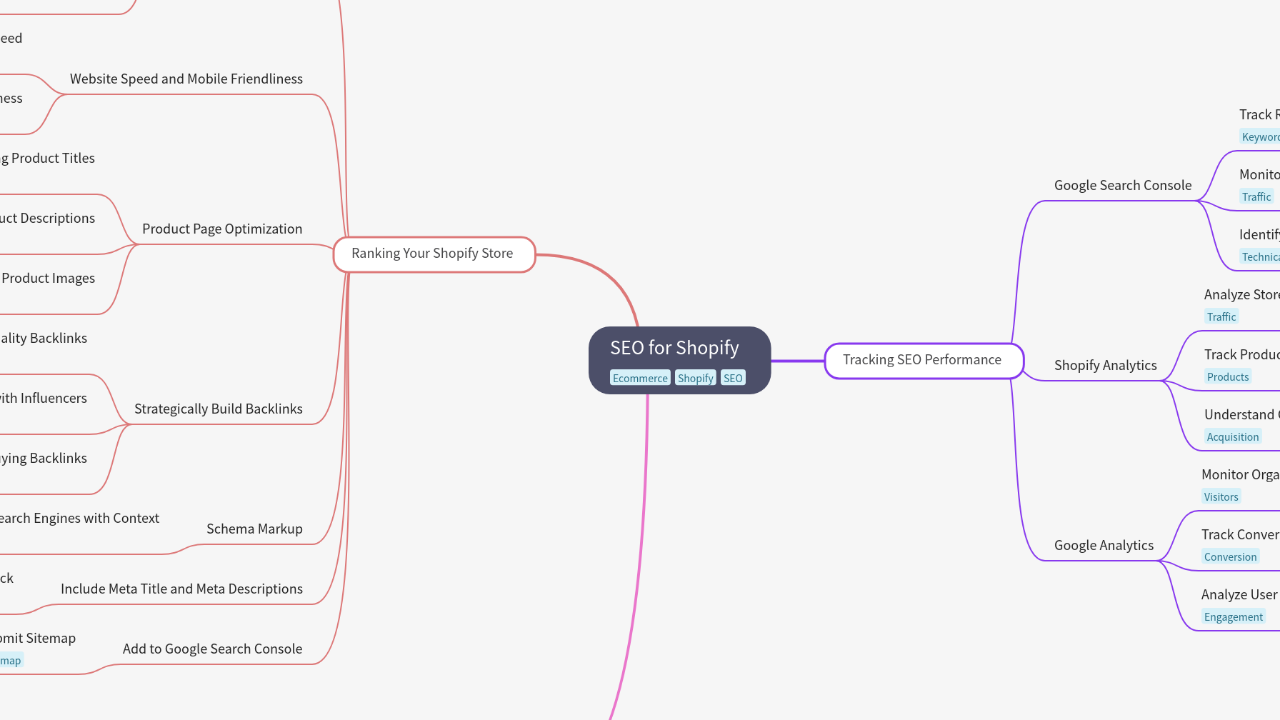Viewport: 1280px width, 720px height.
Task: Click the Acquisition tag
Action: coord(1233,437)
